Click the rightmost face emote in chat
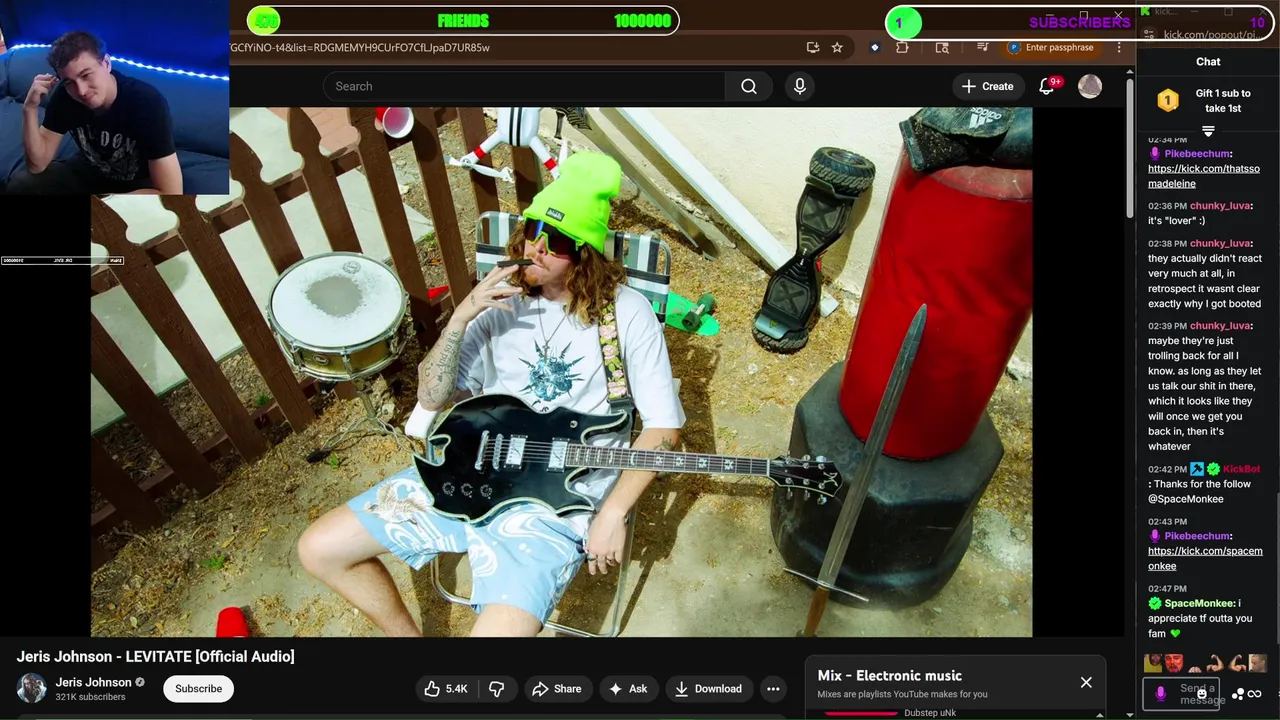Screen dimensions: 1280x720 pyautogui.click(x=1257, y=663)
